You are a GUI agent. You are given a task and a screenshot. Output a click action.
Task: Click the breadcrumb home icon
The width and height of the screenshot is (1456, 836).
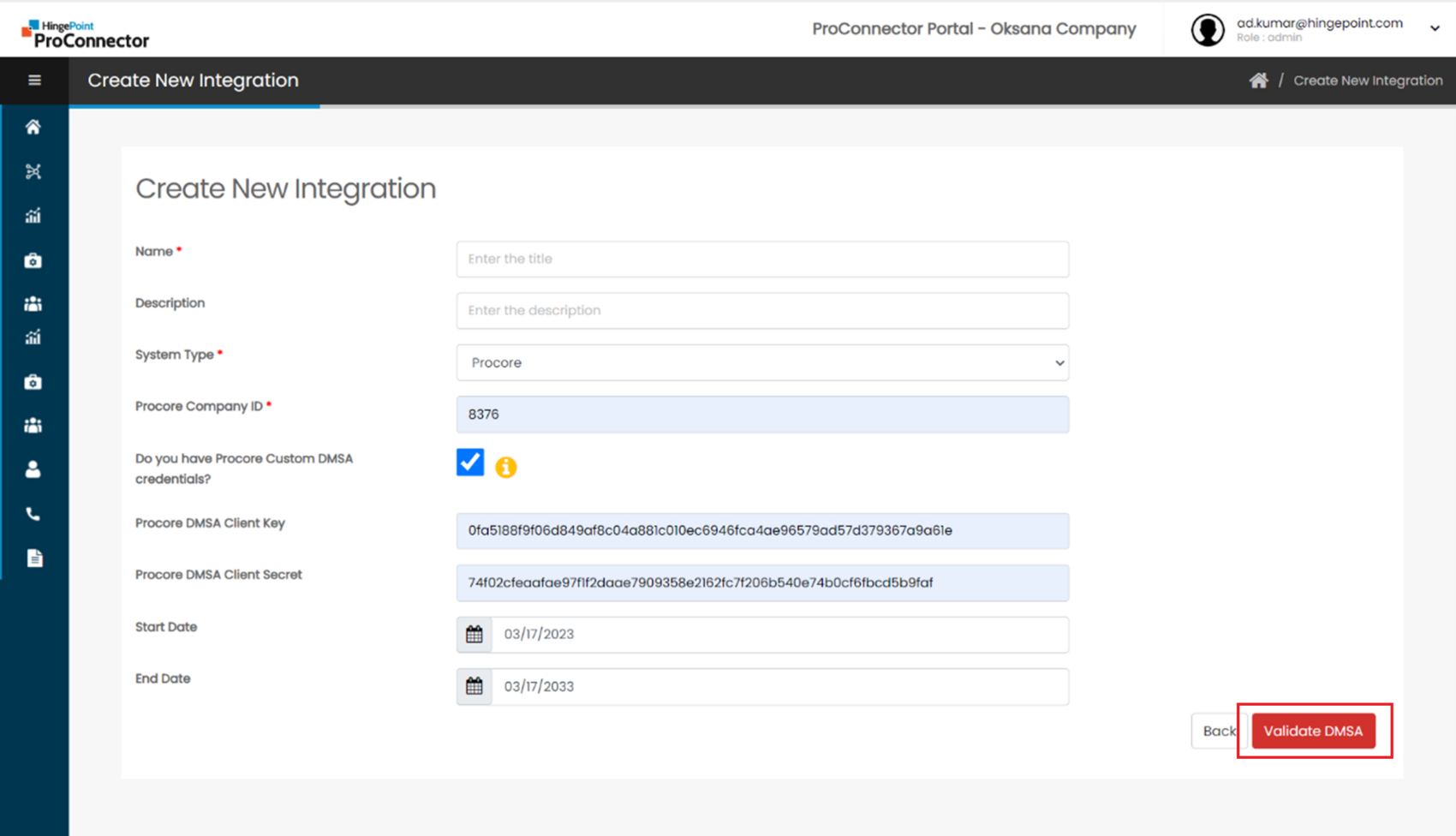pyautogui.click(x=1257, y=81)
